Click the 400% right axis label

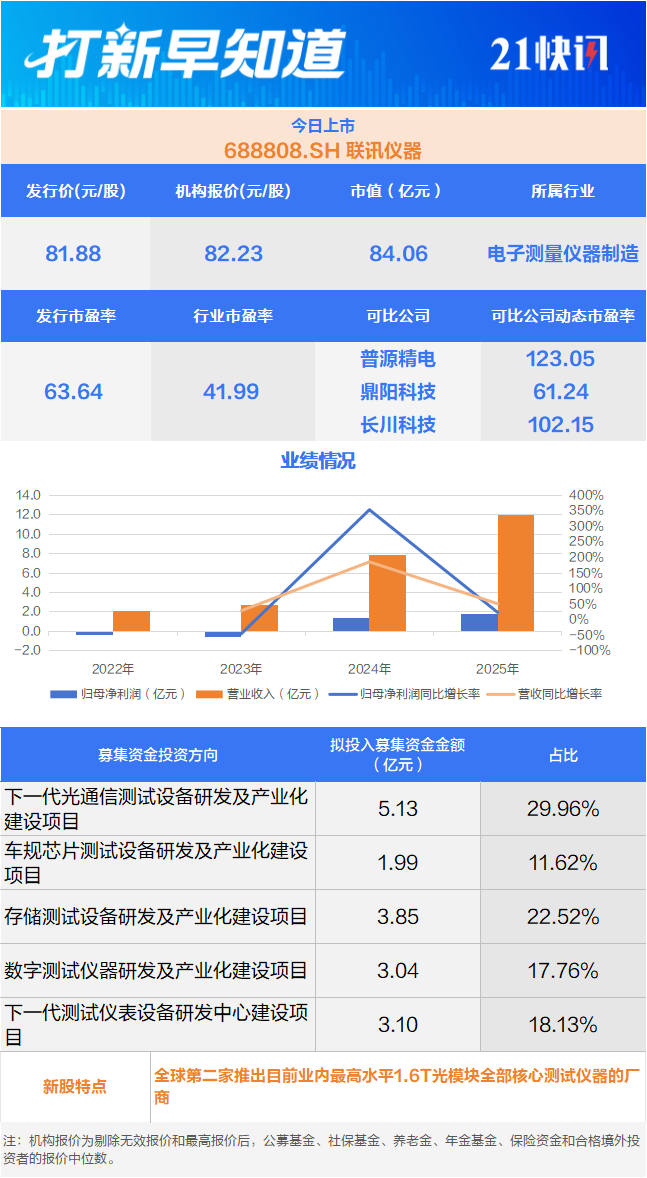[x=586, y=496]
